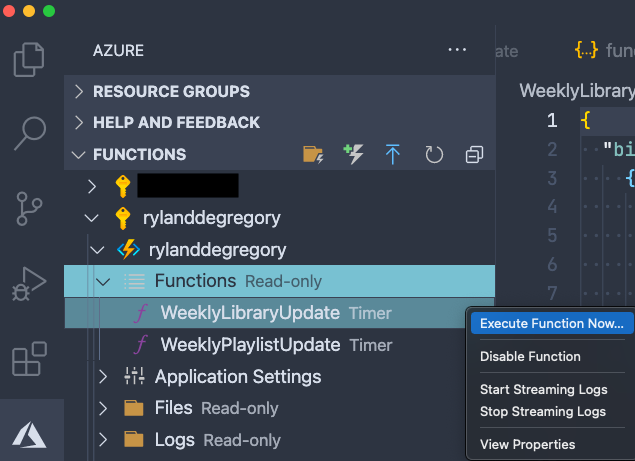
Task: Open the Extensions view icon
Action: 29,359
